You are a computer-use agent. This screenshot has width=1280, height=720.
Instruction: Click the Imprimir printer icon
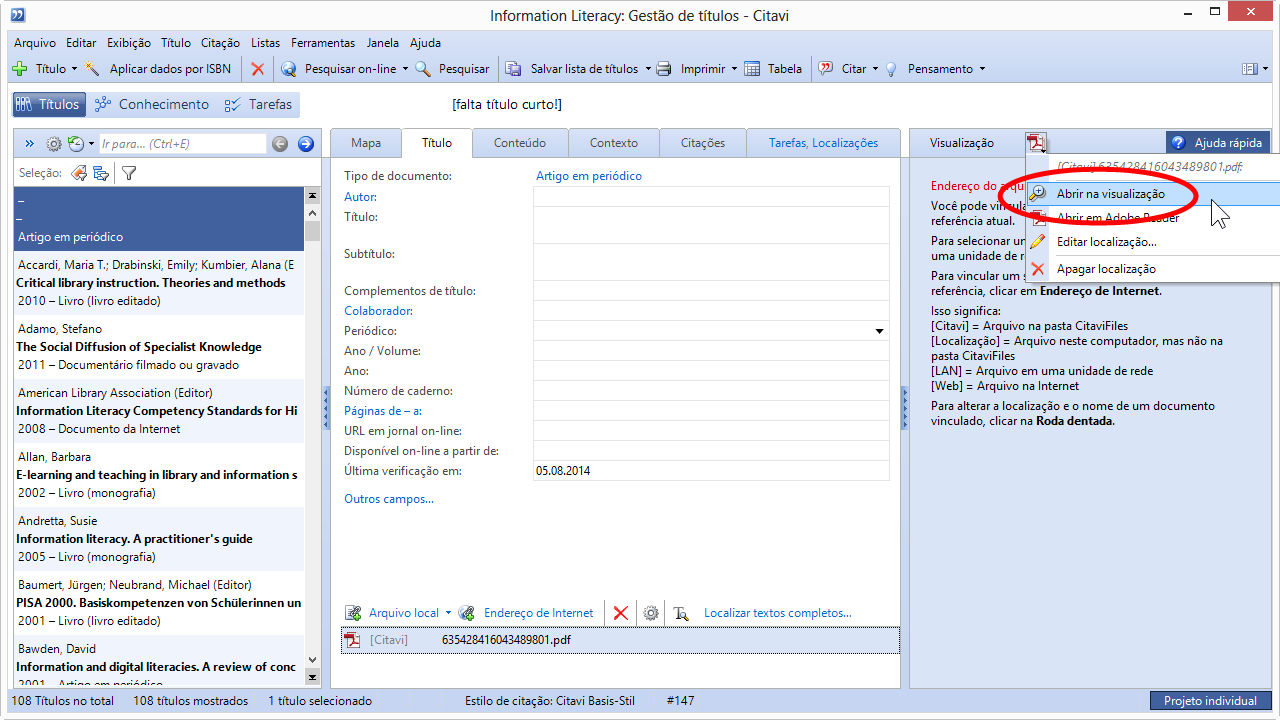(x=665, y=69)
